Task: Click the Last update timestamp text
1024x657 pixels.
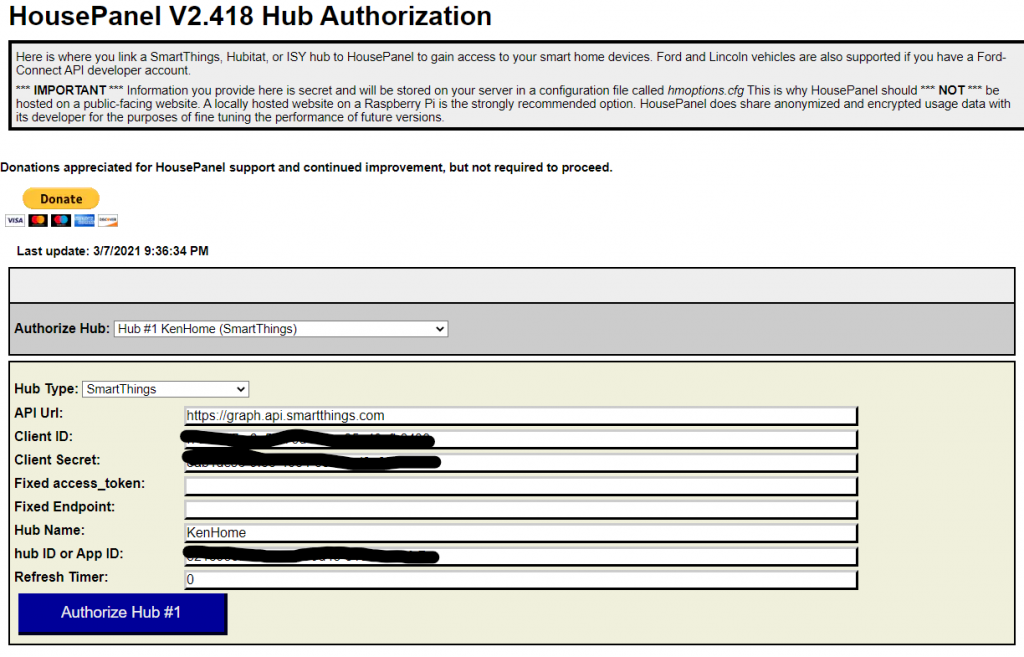Action: 112,251
